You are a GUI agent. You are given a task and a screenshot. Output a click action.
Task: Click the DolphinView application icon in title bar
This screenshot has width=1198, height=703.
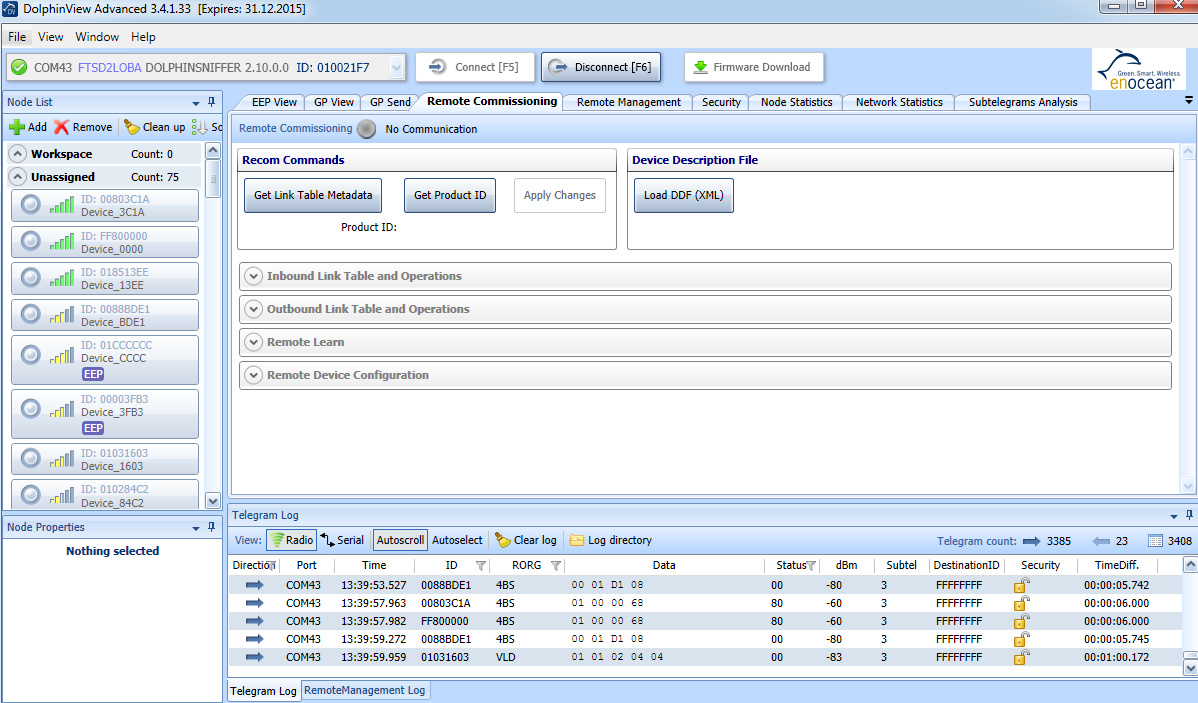10,9
